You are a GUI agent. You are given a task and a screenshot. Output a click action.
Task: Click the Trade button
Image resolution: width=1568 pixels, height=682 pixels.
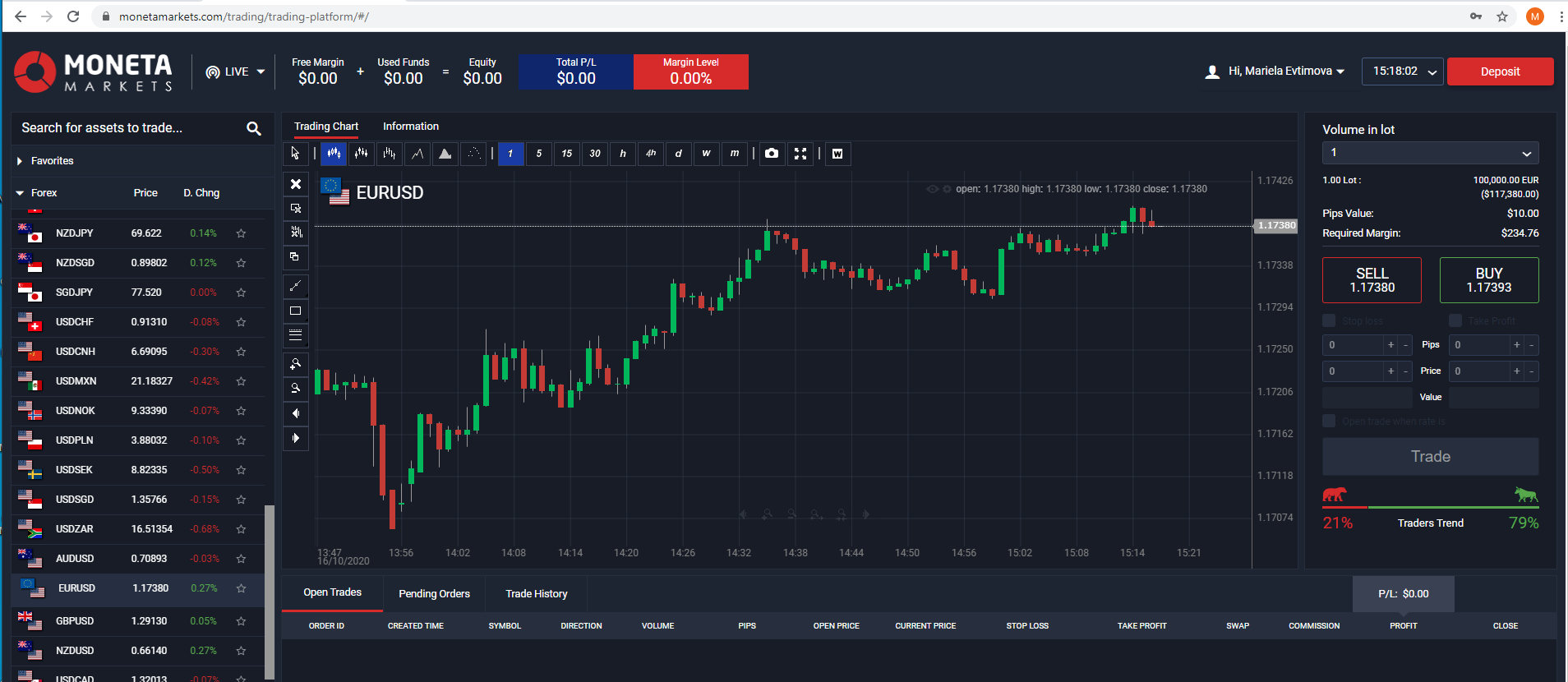[x=1430, y=457]
